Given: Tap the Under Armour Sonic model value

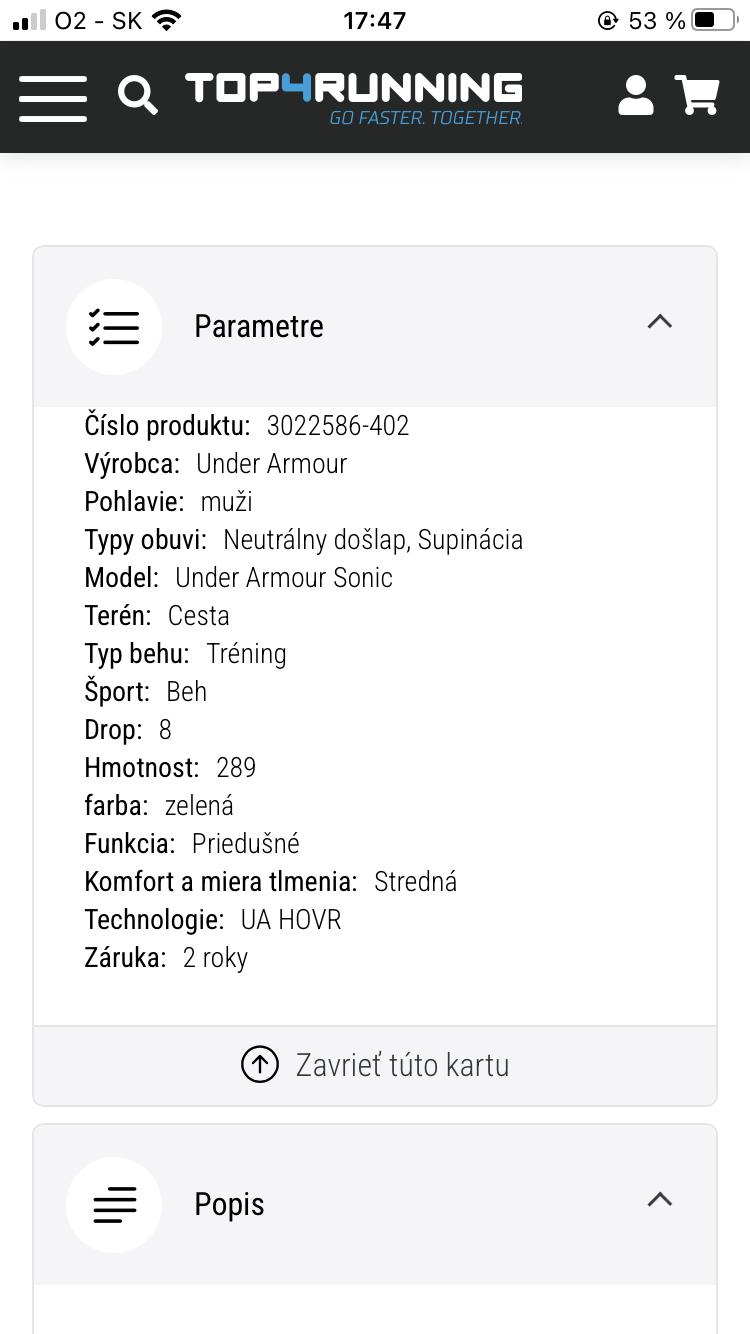Looking at the screenshot, I should click(284, 578).
